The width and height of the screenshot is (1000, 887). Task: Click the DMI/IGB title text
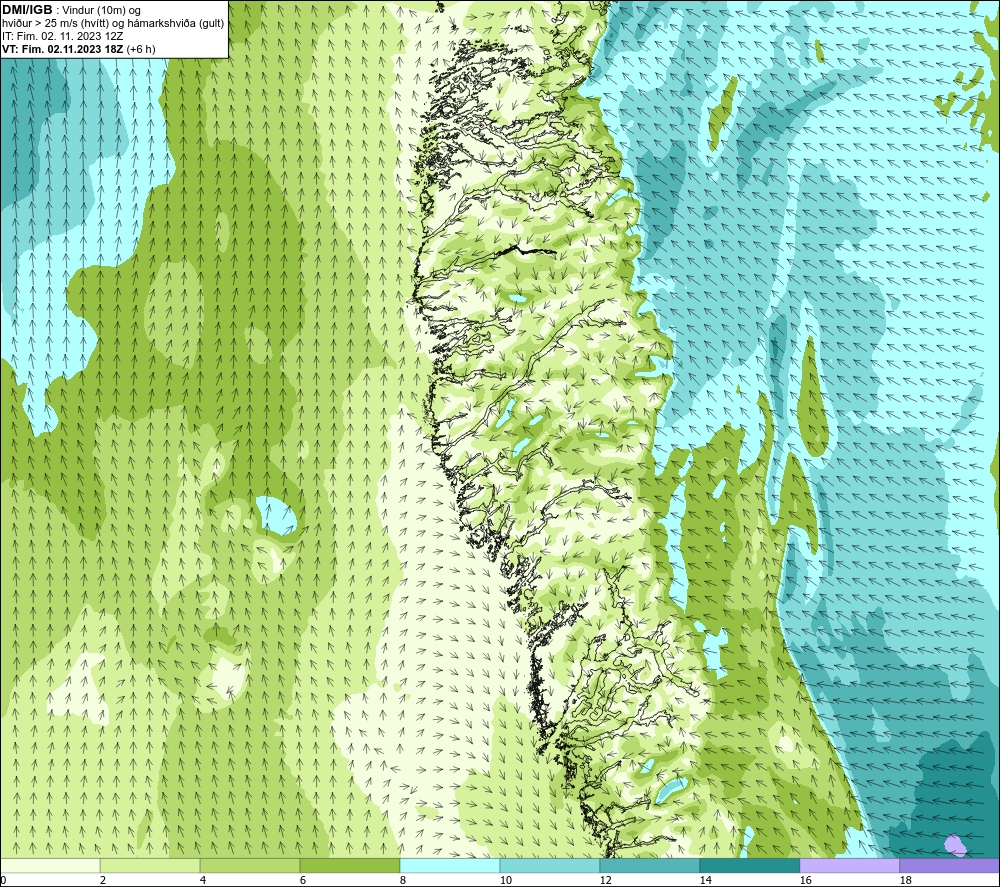(x=27, y=10)
